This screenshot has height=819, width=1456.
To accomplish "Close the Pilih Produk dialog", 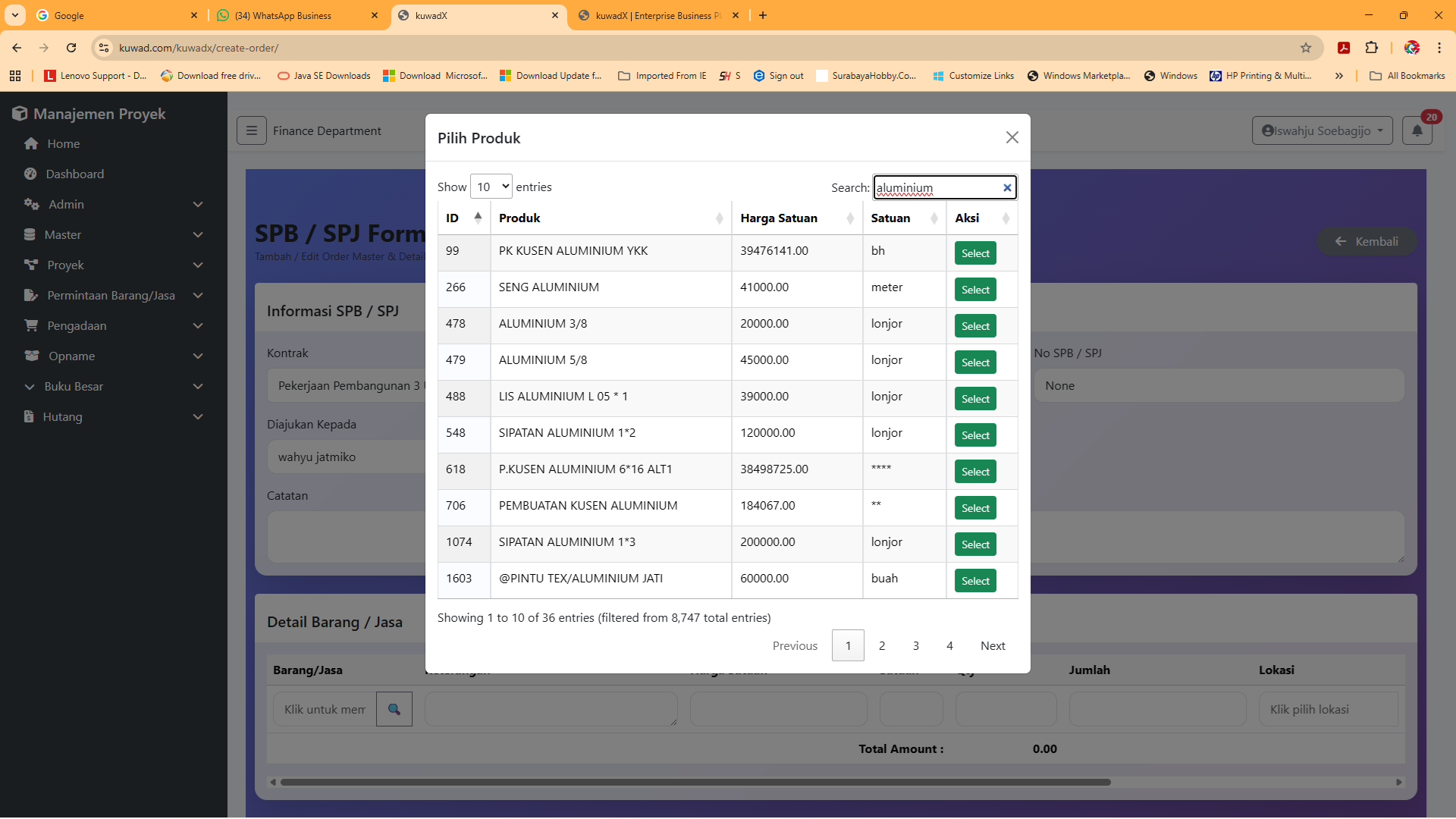I will 1012,137.
